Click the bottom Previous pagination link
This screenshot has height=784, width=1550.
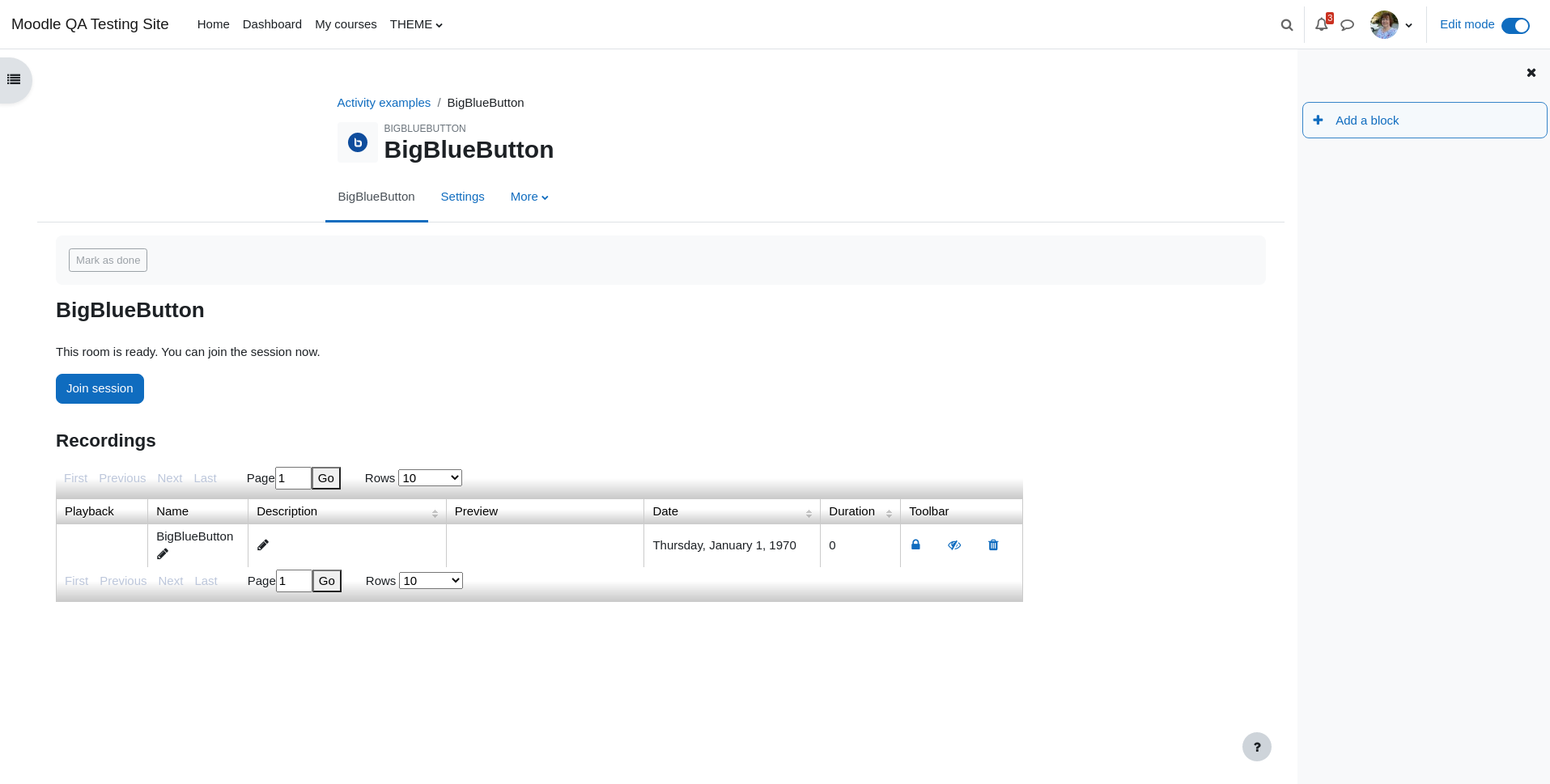pyautogui.click(x=123, y=581)
